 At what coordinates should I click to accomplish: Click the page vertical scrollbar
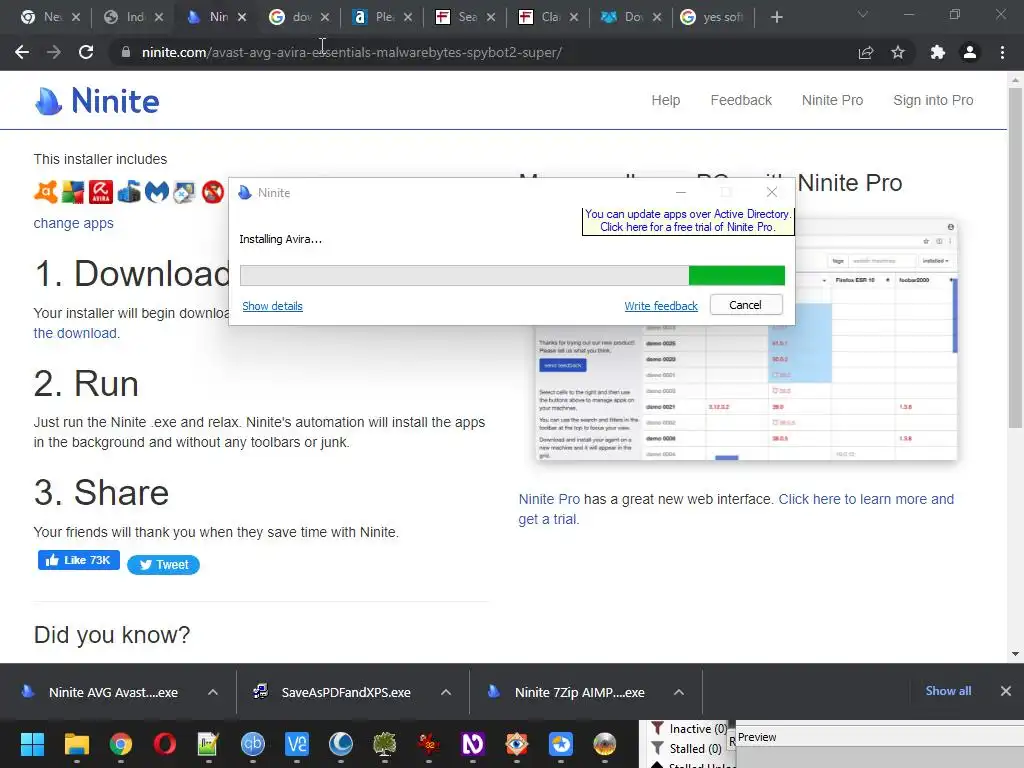[1015, 258]
